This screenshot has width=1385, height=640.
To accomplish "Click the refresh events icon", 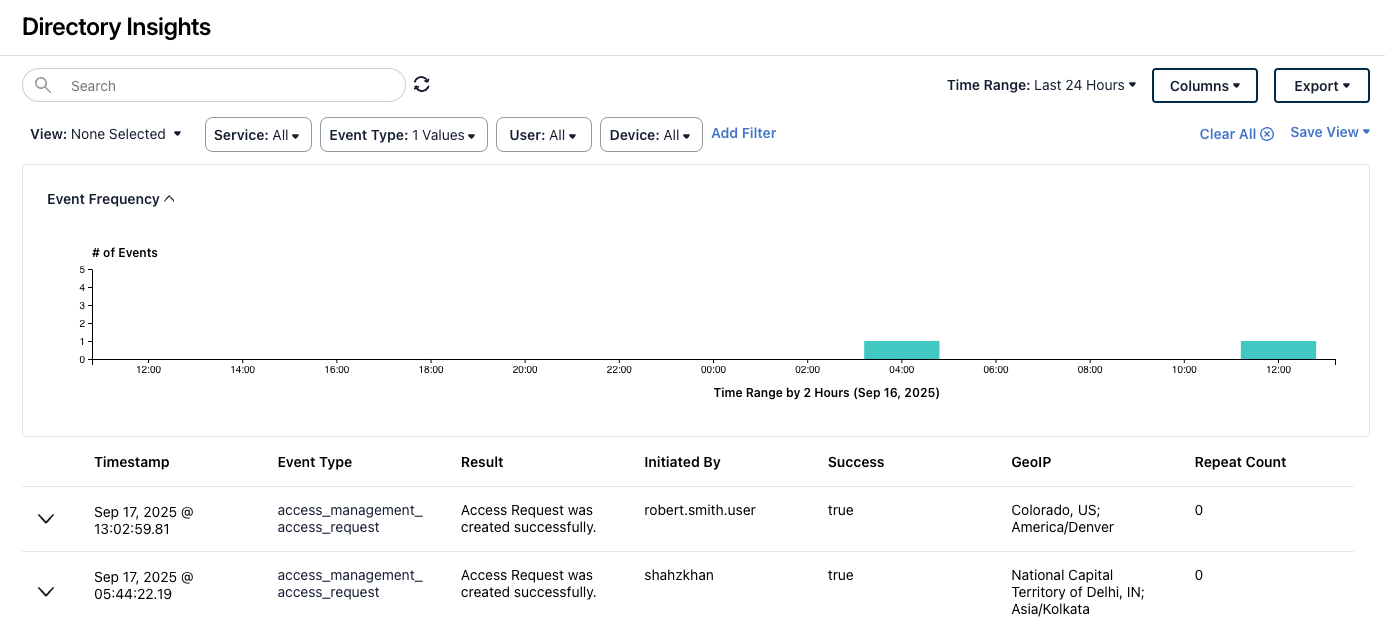I will coord(421,84).
